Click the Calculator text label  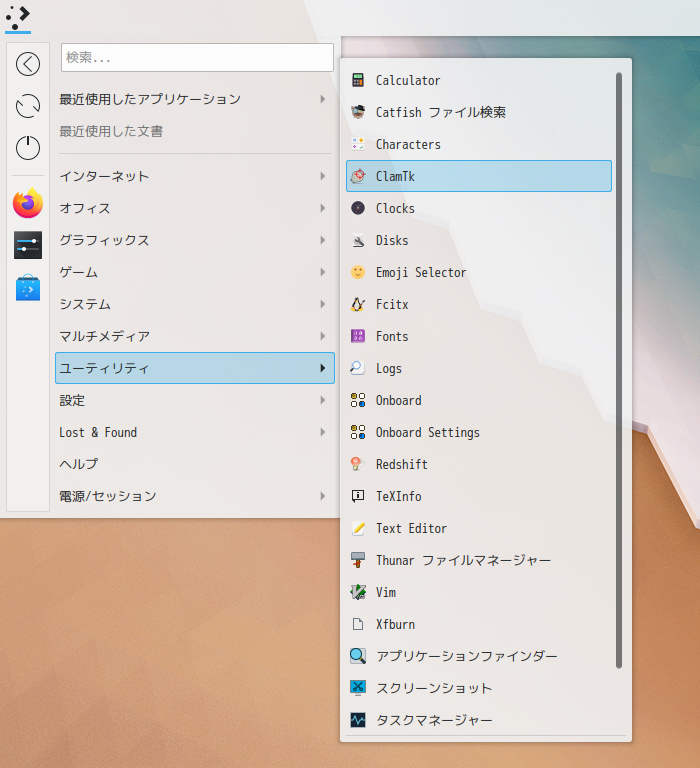pos(408,80)
